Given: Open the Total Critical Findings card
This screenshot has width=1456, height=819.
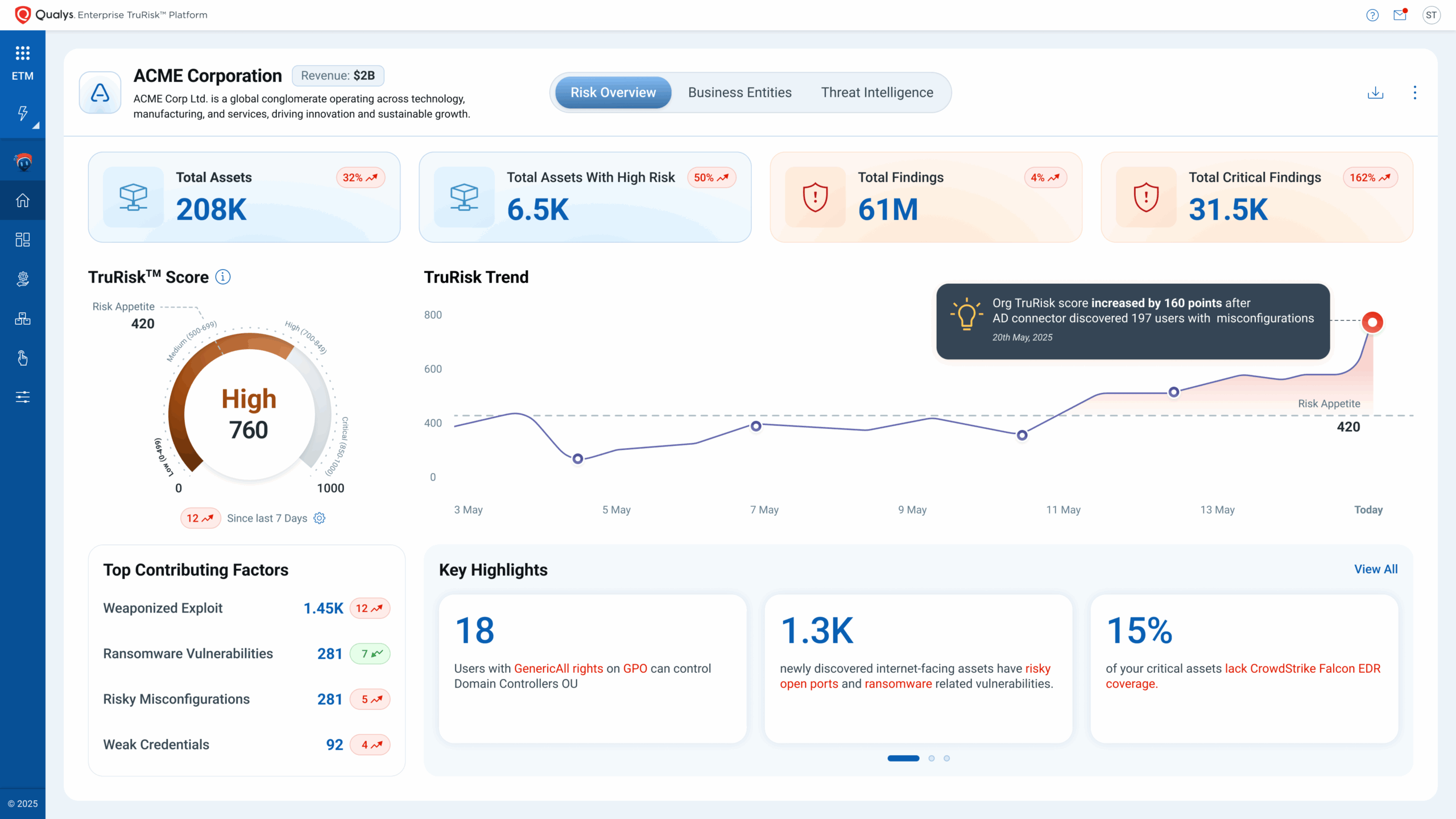Looking at the screenshot, I should coord(1256,197).
